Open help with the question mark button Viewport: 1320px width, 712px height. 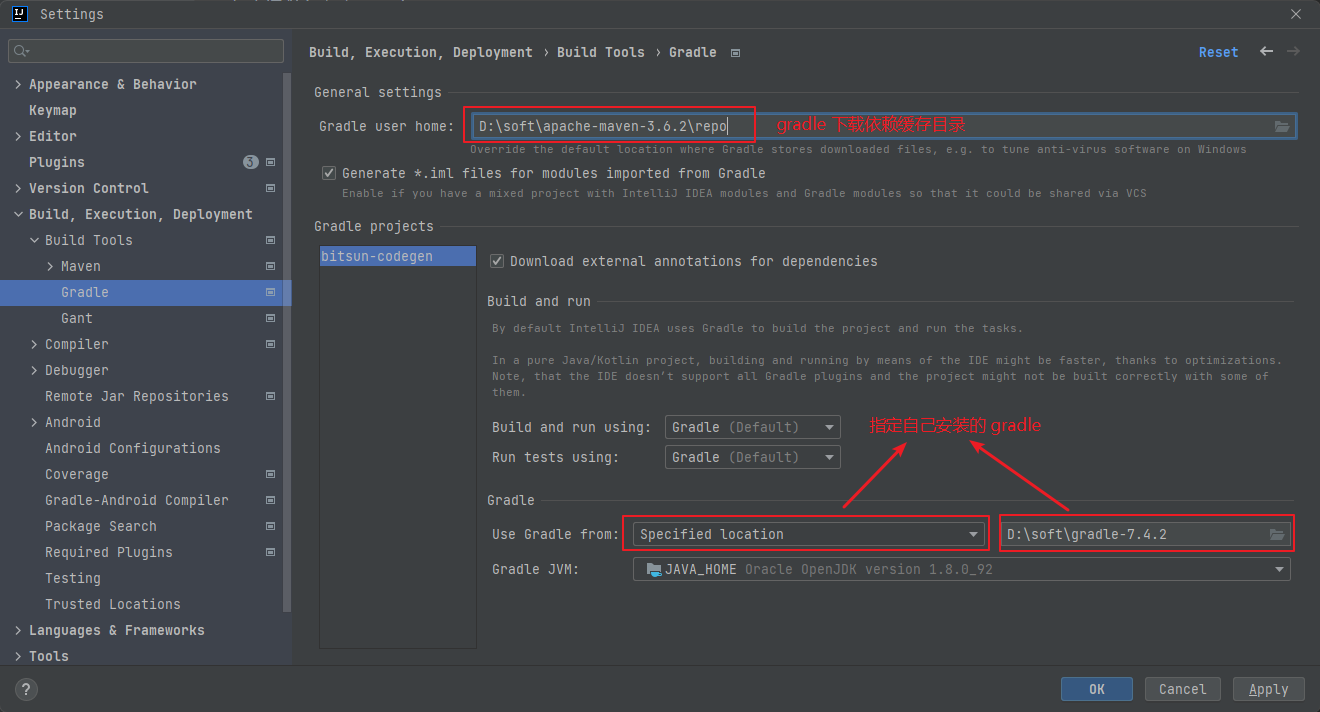pos(27,689)
